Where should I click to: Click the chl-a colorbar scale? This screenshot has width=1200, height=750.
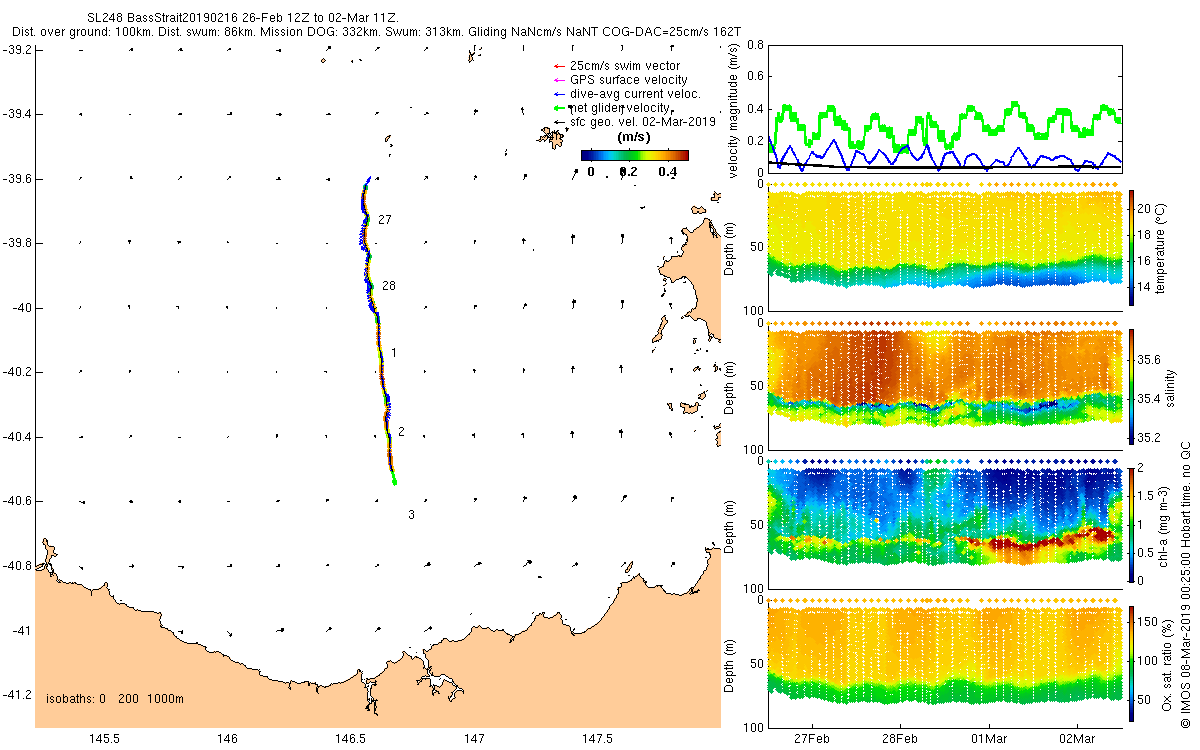click(x=1132, y=523)
